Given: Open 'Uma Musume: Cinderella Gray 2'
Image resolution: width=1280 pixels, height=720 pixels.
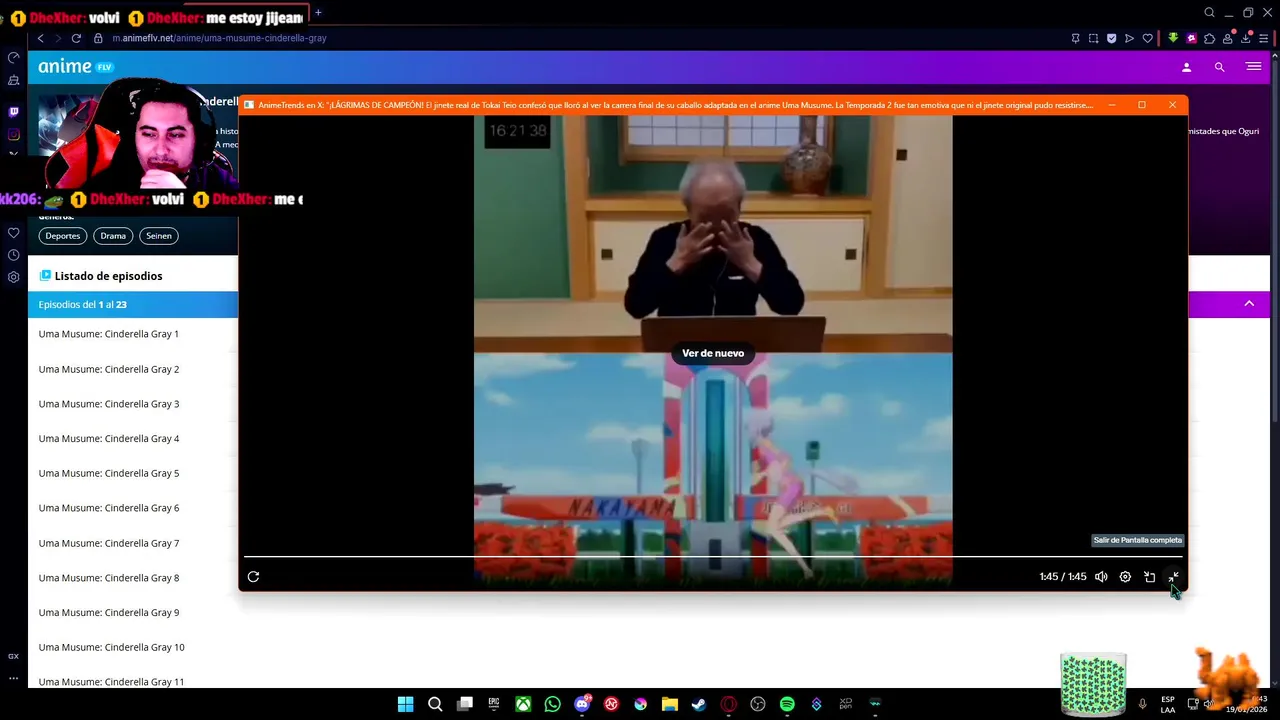Looking at the screenshot, I should point(109,369).
